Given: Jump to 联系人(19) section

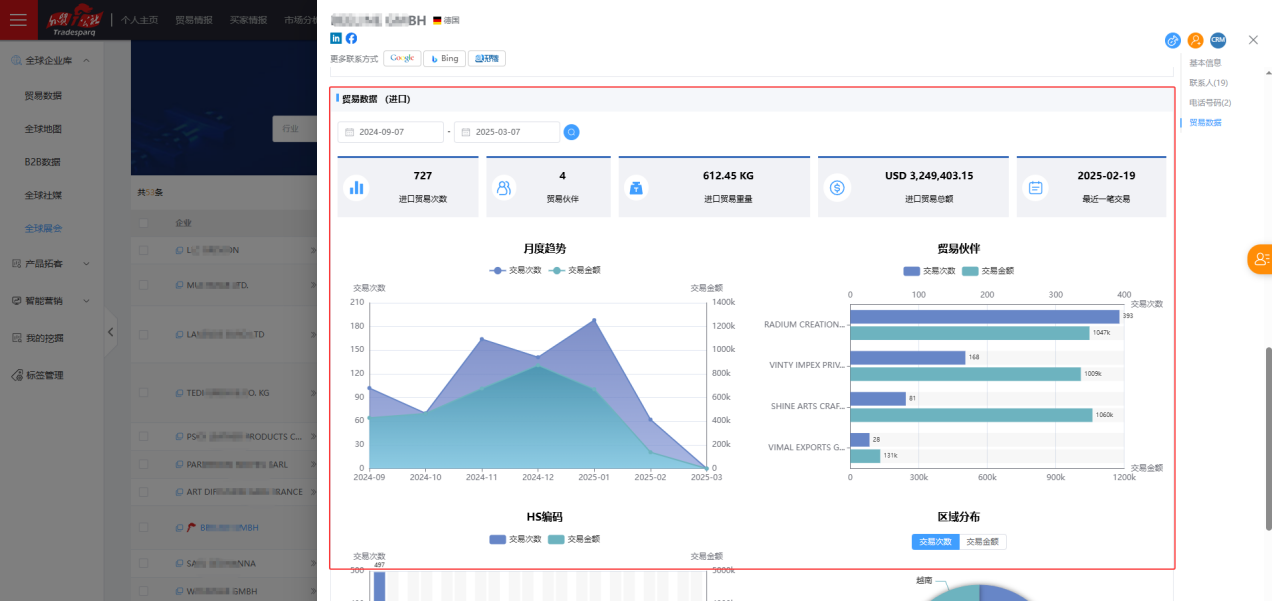Looking at the screenshot, I should click(1208, 83).
